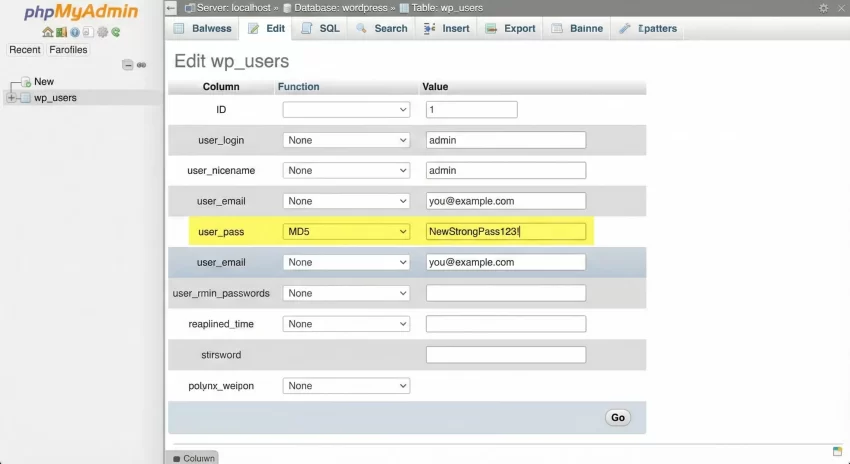This screenshot has width=850, height=464.
Task: Click the Farofiles button in sidebar
Action: point(68,49)
